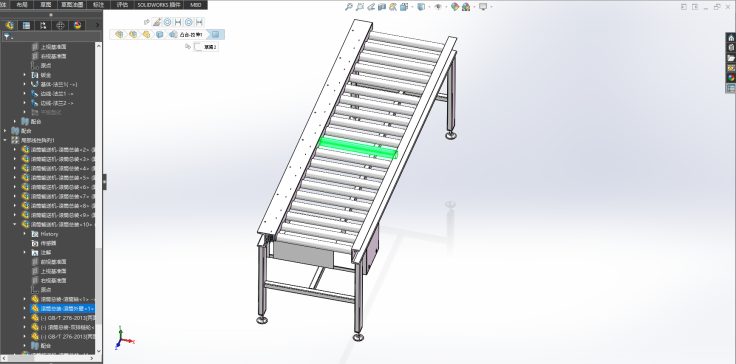Select the highlighted roller outer-wall <1> item

coord(63,309)
